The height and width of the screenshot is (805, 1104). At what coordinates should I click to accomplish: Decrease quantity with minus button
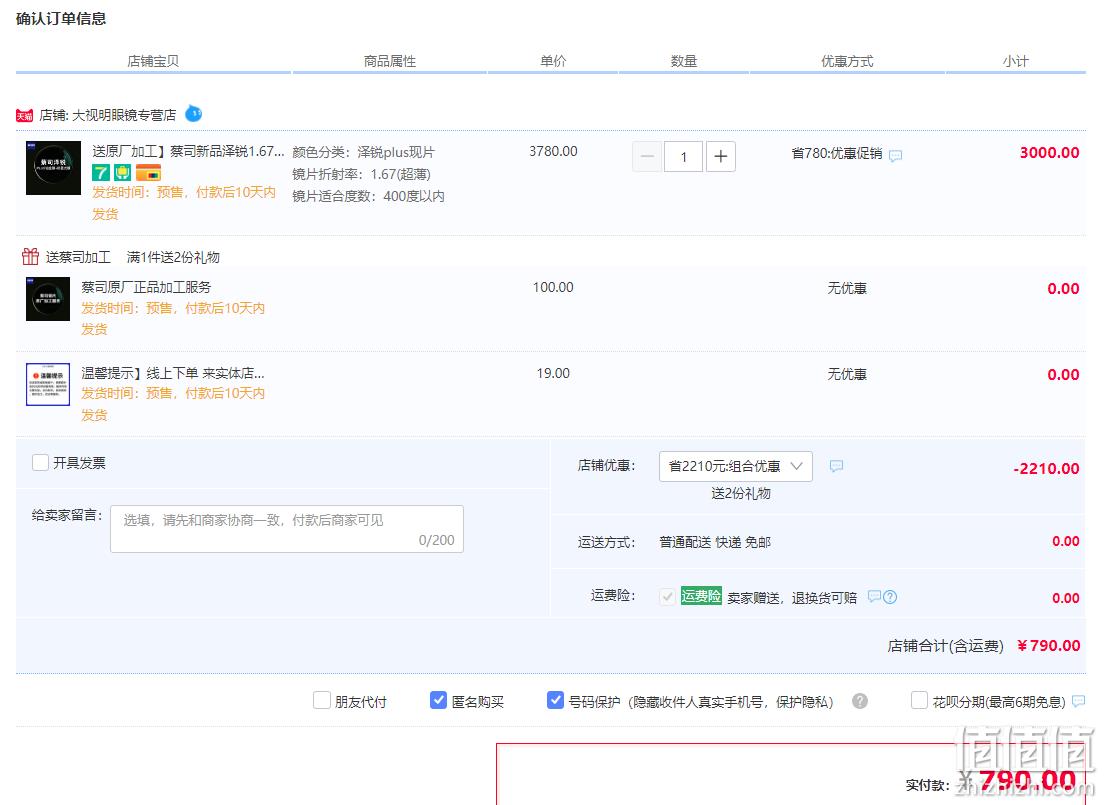click(648, 156)
